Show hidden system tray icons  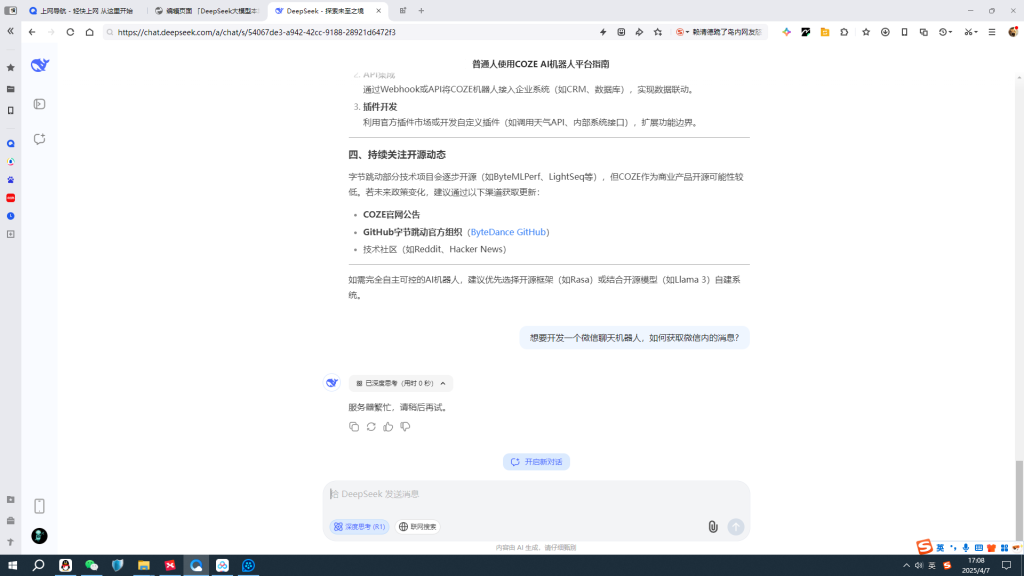coord(906,566)
